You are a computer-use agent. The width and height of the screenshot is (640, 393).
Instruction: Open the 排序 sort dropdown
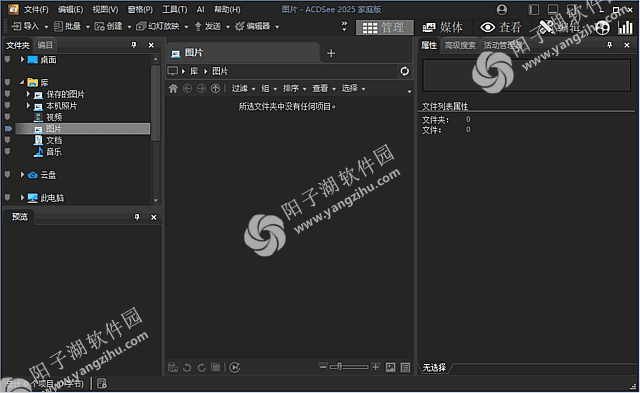294,89
